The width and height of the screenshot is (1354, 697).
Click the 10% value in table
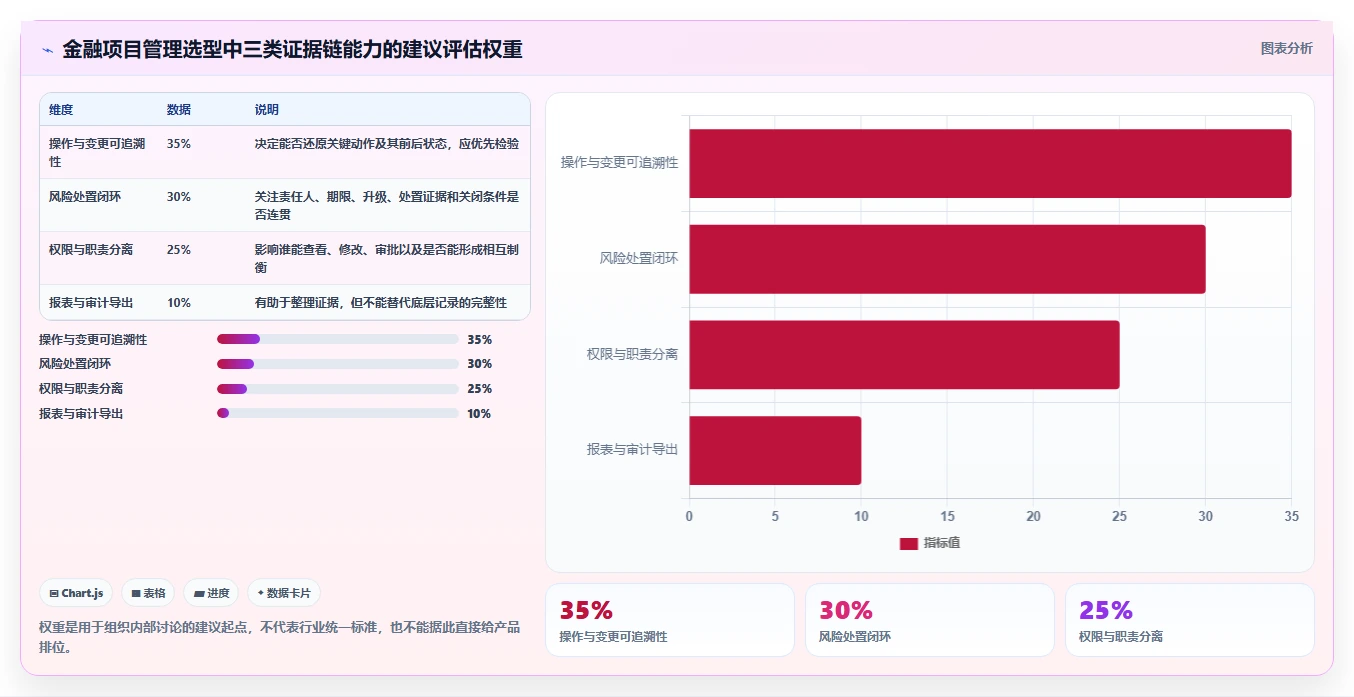pos(179,303)
